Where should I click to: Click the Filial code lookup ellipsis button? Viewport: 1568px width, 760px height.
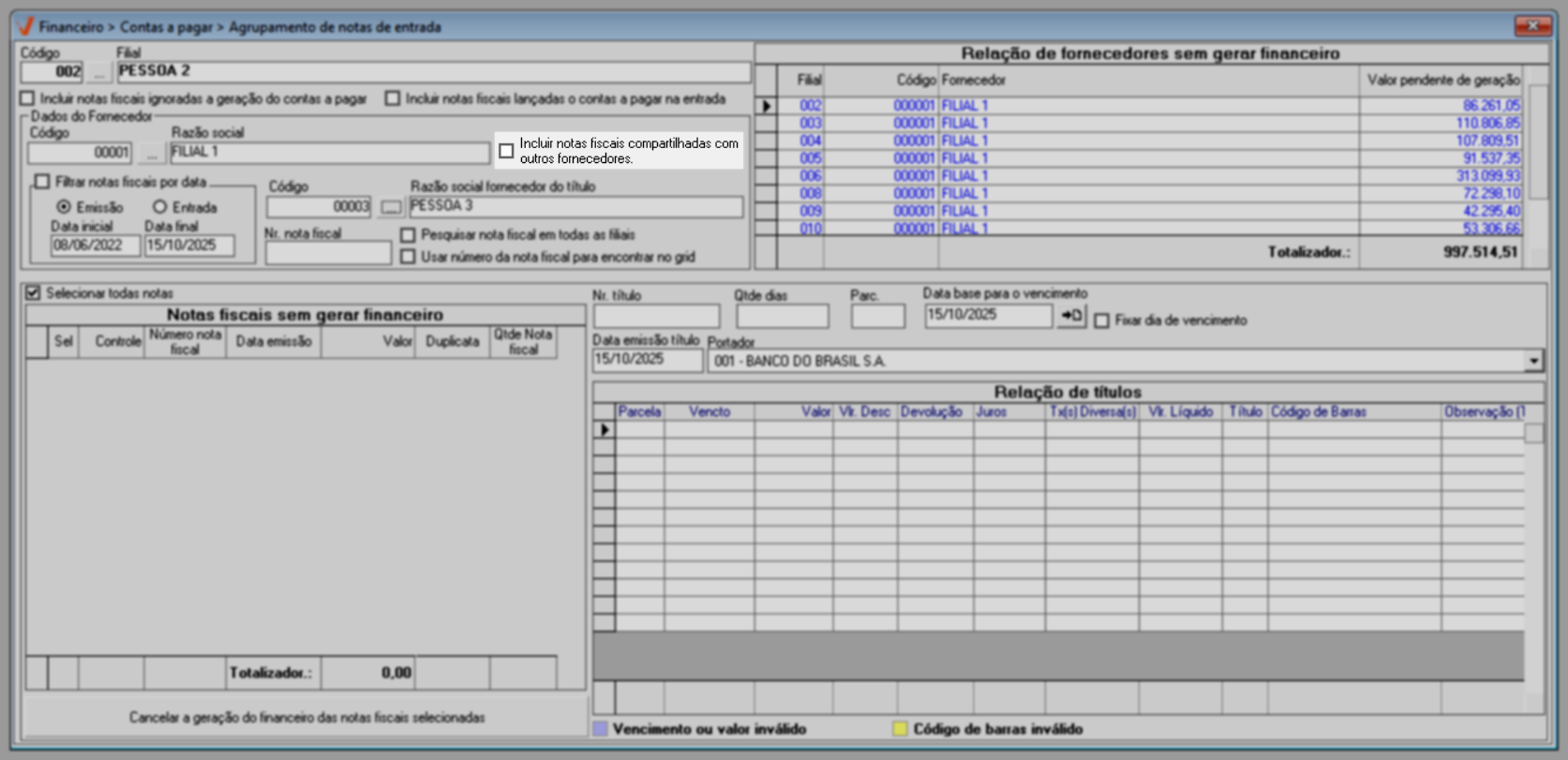(98, 72)
